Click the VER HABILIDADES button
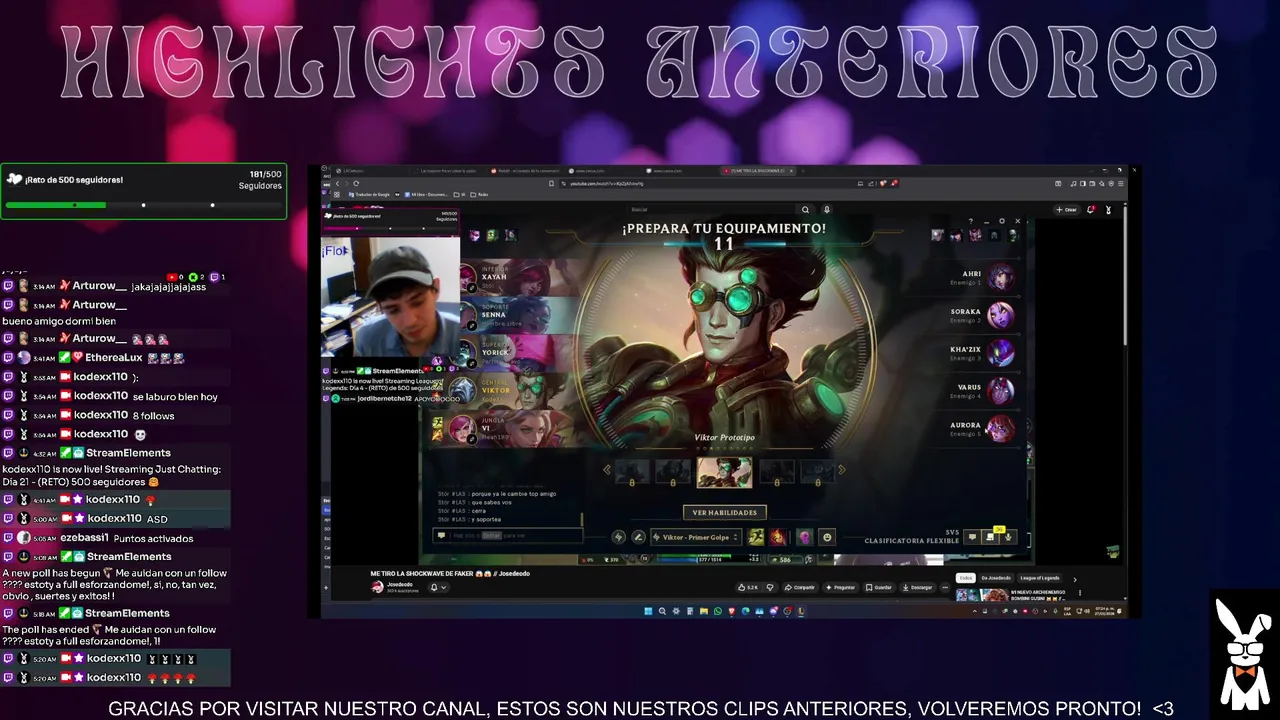Image resolution: width=1280 pixels, height=720 pixels. click(x=724, y=512)
